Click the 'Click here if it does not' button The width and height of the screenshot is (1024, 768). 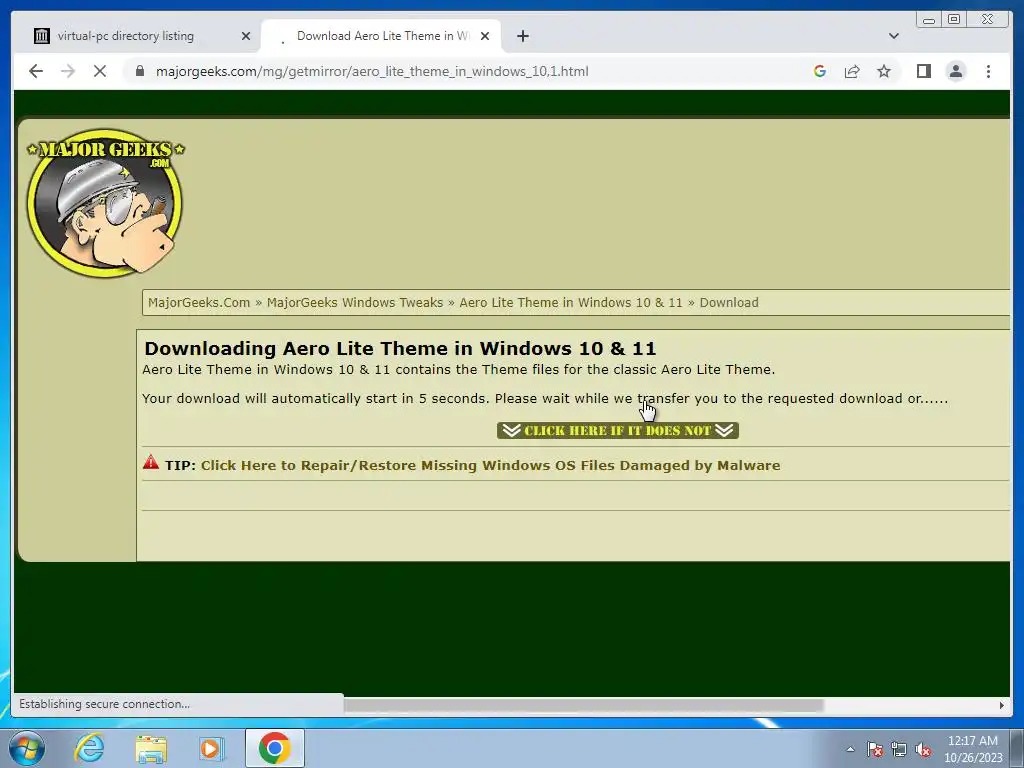pos(617,430)
